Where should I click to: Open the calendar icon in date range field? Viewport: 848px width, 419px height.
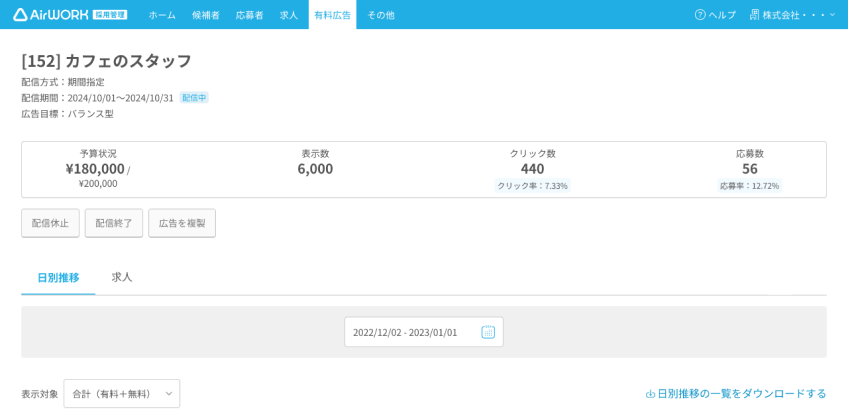point(488,332)
